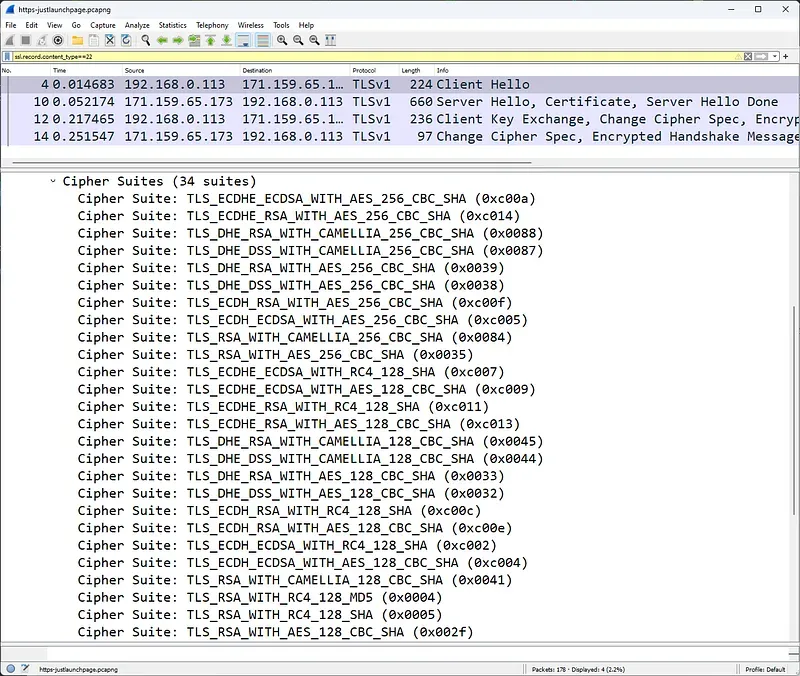The height and width of the screenshot is (676, 800).
Task: Clear the display filter field
Action: (x=748, y=56)
